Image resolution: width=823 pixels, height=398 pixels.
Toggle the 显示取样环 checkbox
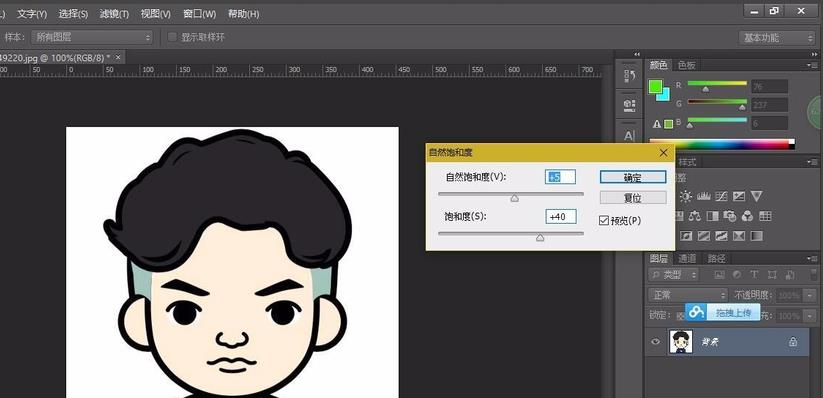click(x=172, y=37)
